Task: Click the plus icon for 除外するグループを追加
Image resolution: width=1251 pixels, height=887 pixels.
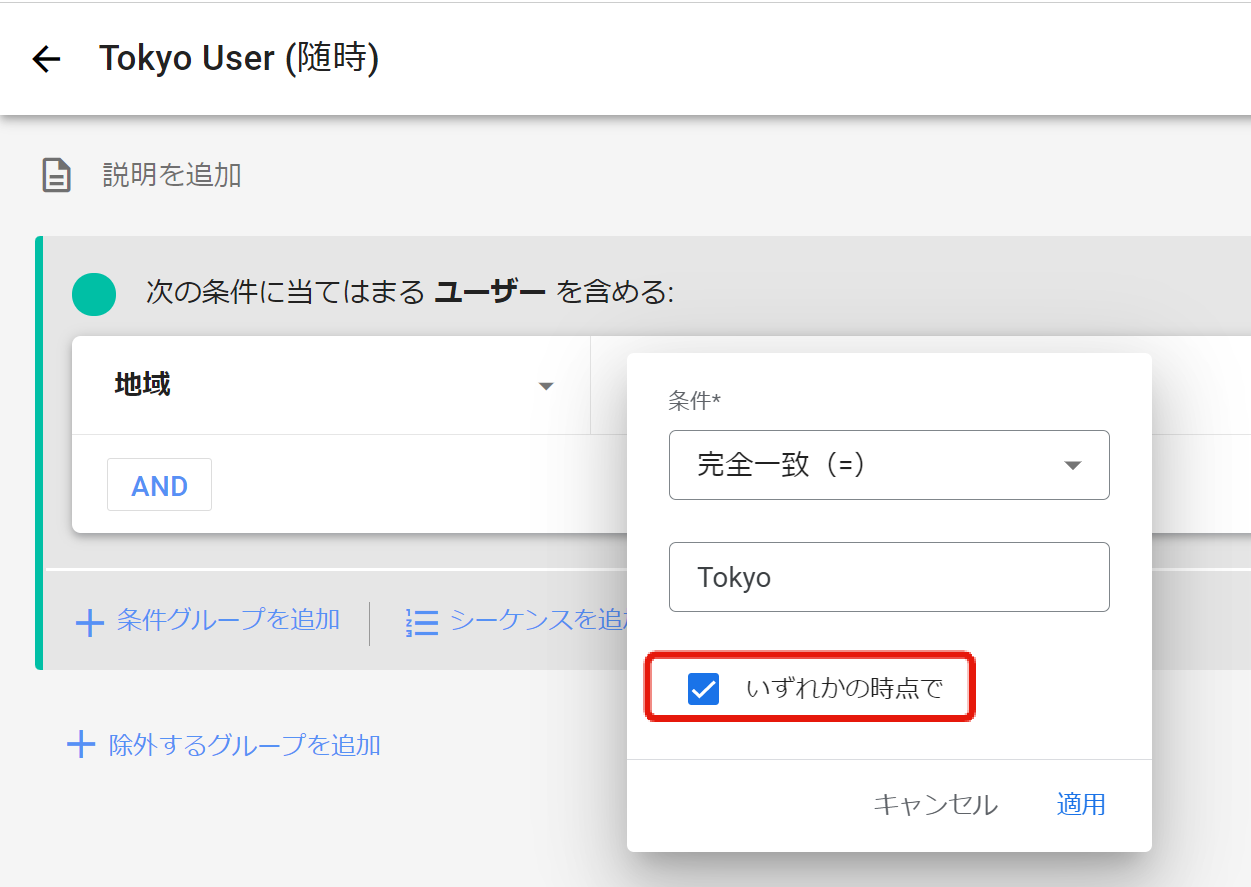Action: [x=80, y=745]
